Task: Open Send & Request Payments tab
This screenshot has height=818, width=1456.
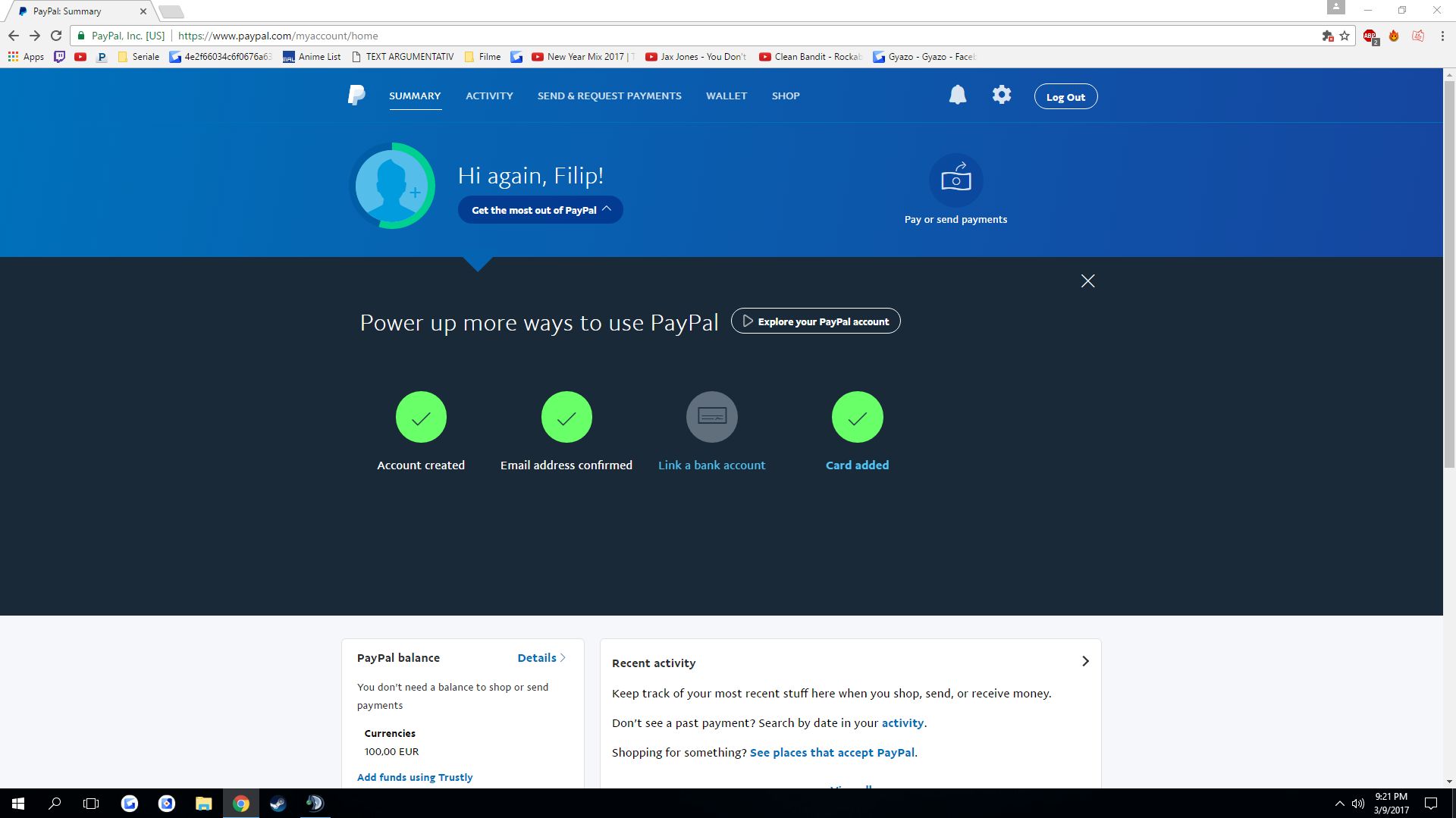Action: click(609, 96)
